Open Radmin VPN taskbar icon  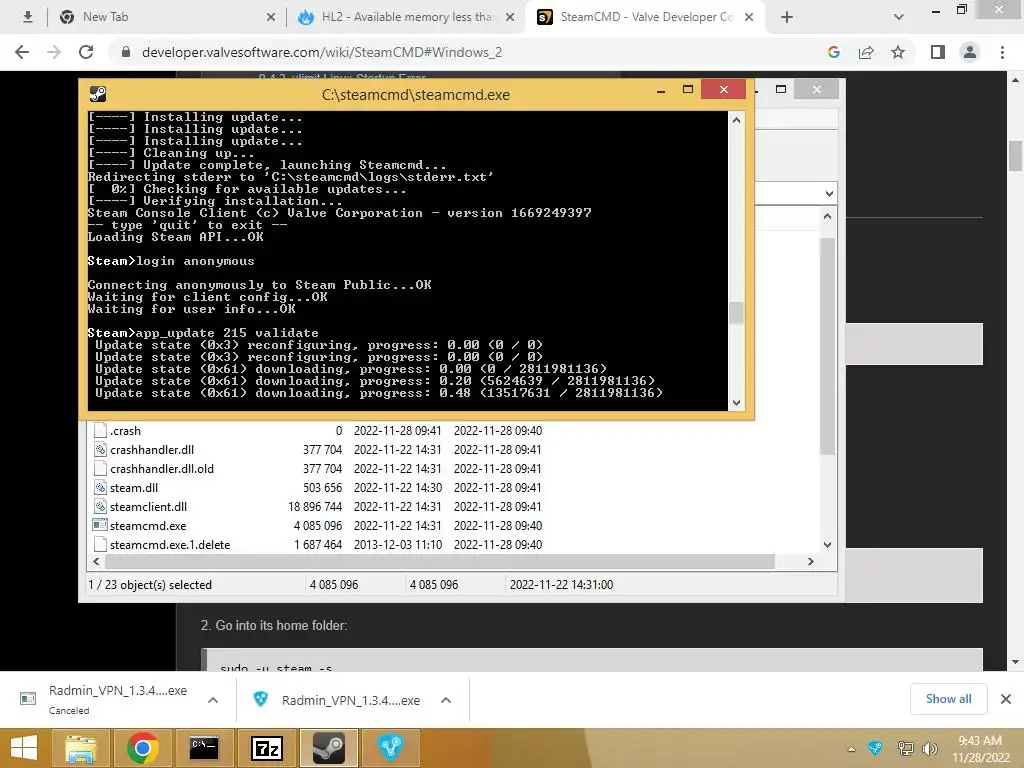click(x=391, y=748)
